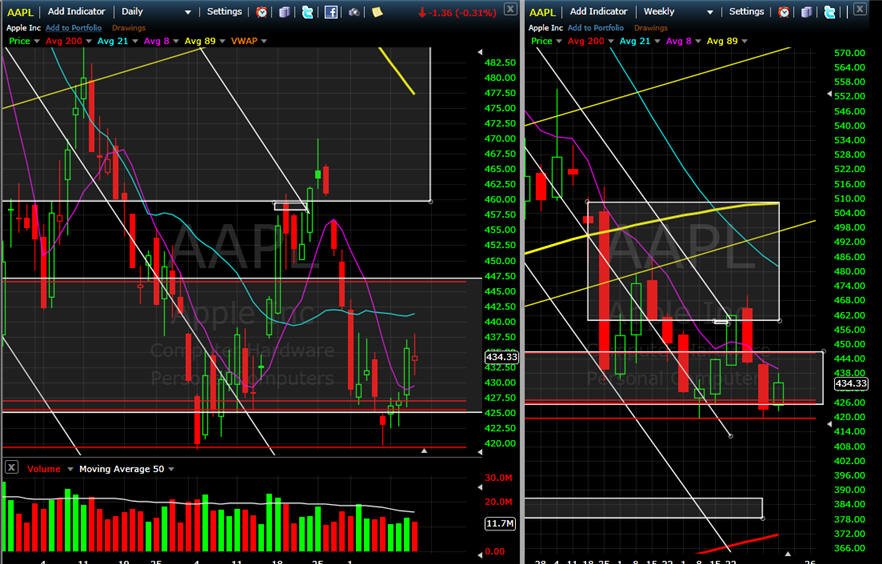The width and height of the screenshot is (882, 564).
Task: Click the top scale arrow on Volume axis
Action: click(480, 488)
